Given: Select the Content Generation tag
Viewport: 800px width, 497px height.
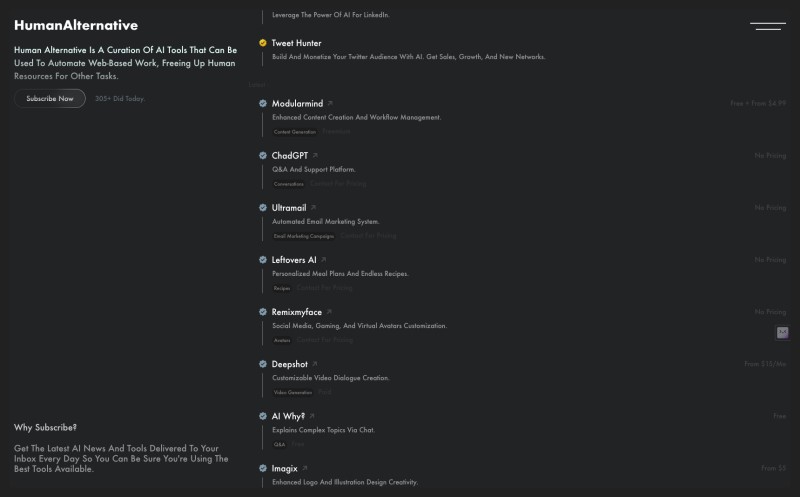Looking at the screenshot, I should pos(295,132).
